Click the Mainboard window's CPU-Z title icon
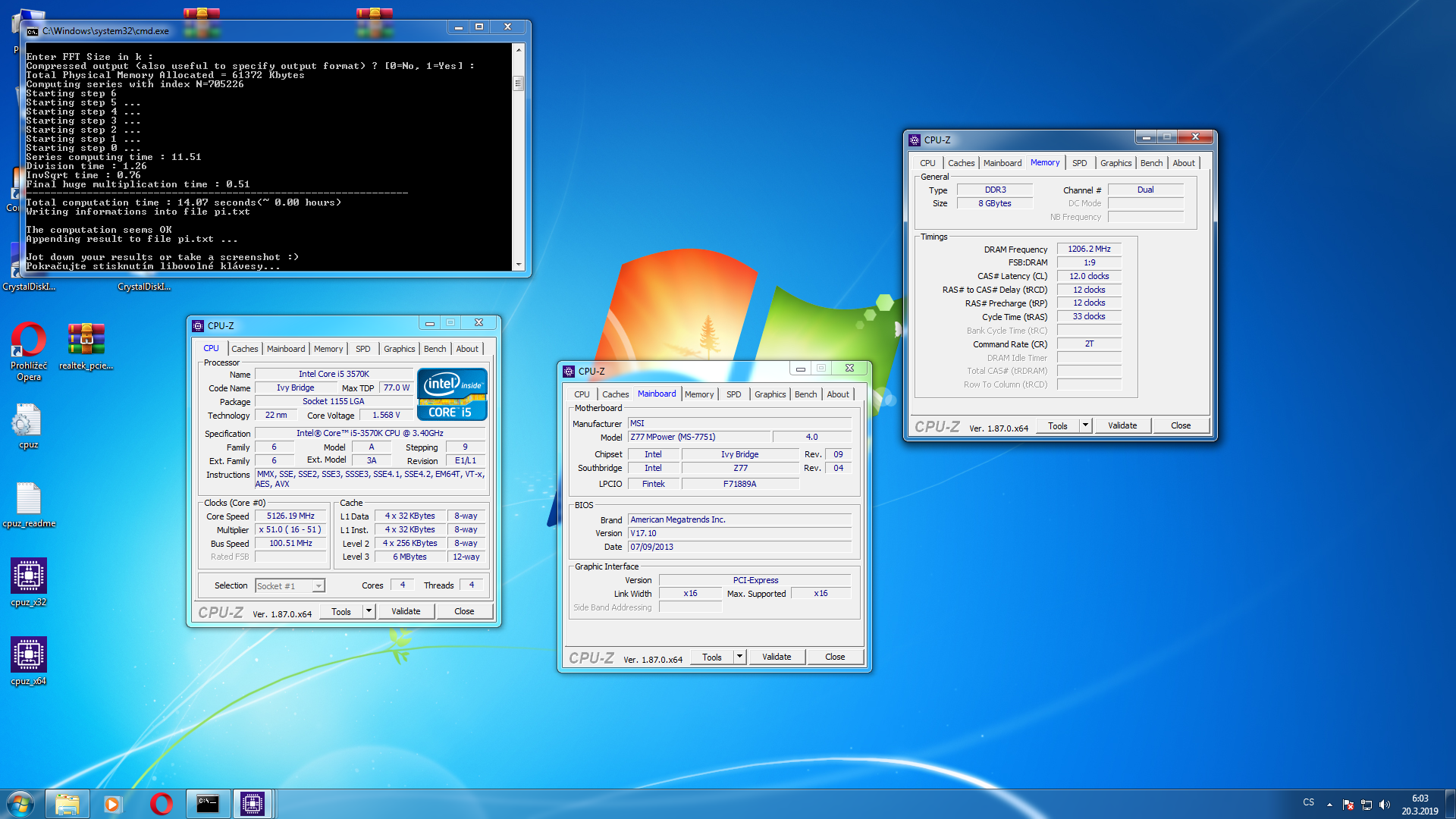 pyautogui.click(x=569, y=371)
